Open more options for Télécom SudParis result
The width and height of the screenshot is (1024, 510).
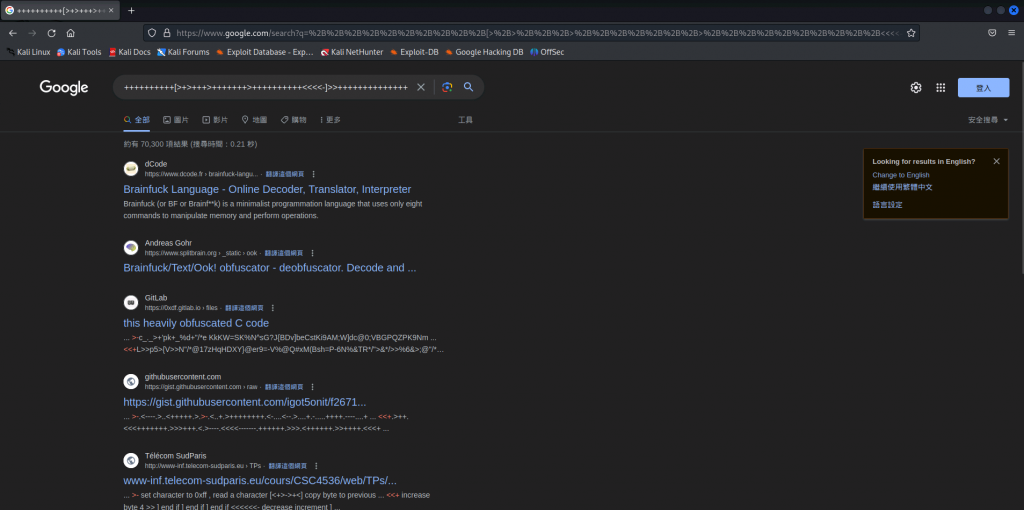[x=316, y=466]
